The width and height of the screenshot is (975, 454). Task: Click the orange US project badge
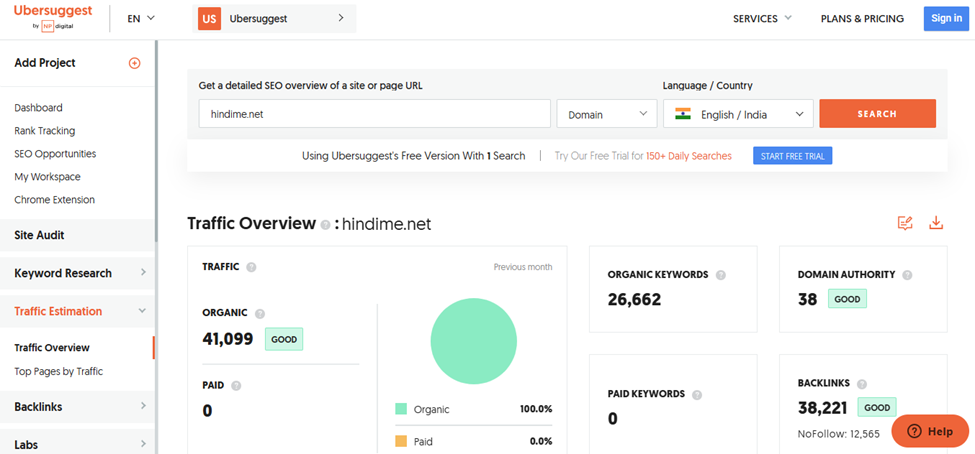pos(210,19)
